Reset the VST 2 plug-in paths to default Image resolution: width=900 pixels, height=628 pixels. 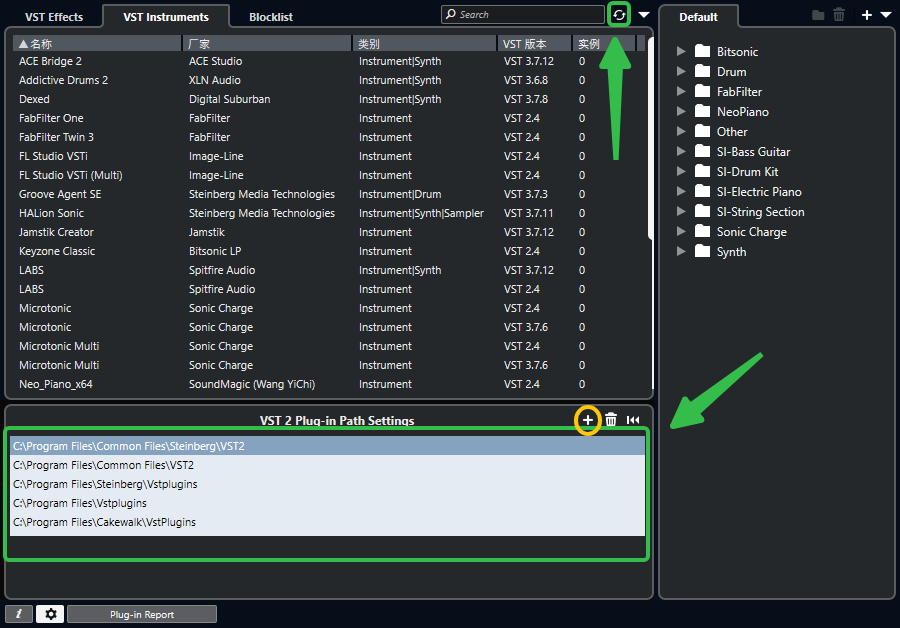coord(633,420)
